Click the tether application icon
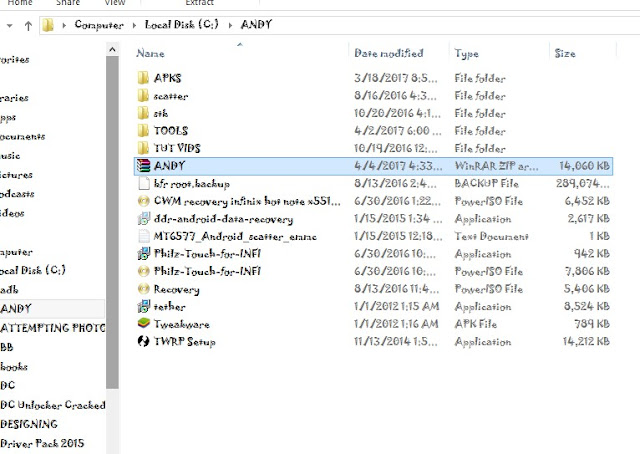 [144, 306]
